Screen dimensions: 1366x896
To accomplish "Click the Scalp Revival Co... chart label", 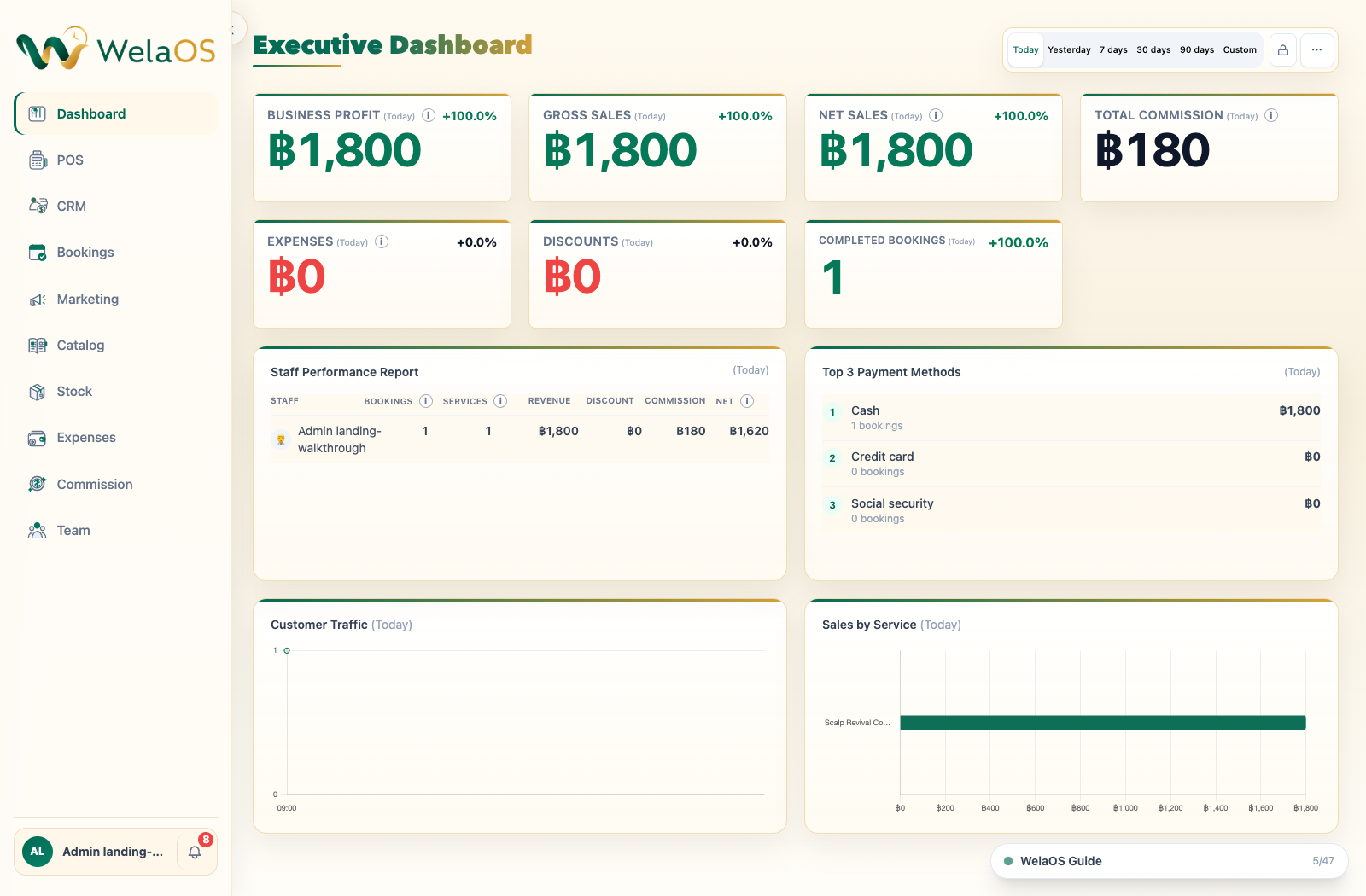I will click(x=857, y=723).
